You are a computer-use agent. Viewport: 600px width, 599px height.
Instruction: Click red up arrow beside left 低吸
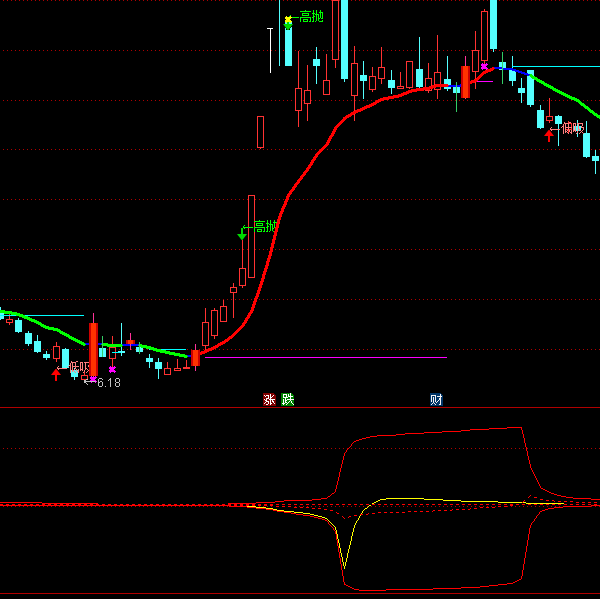56,374
